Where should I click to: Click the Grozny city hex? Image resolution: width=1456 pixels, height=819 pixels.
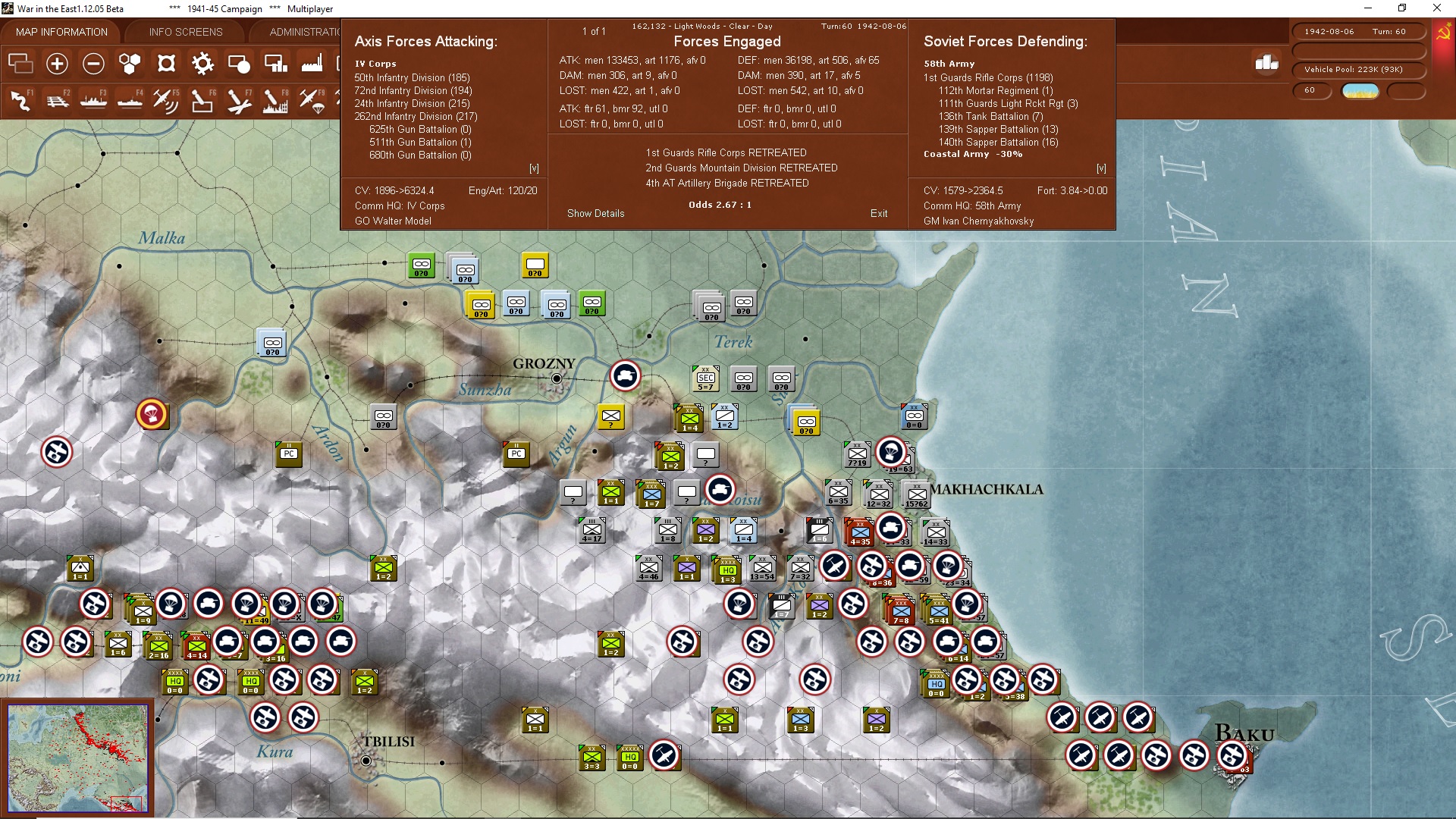click(x=557, y=378)
